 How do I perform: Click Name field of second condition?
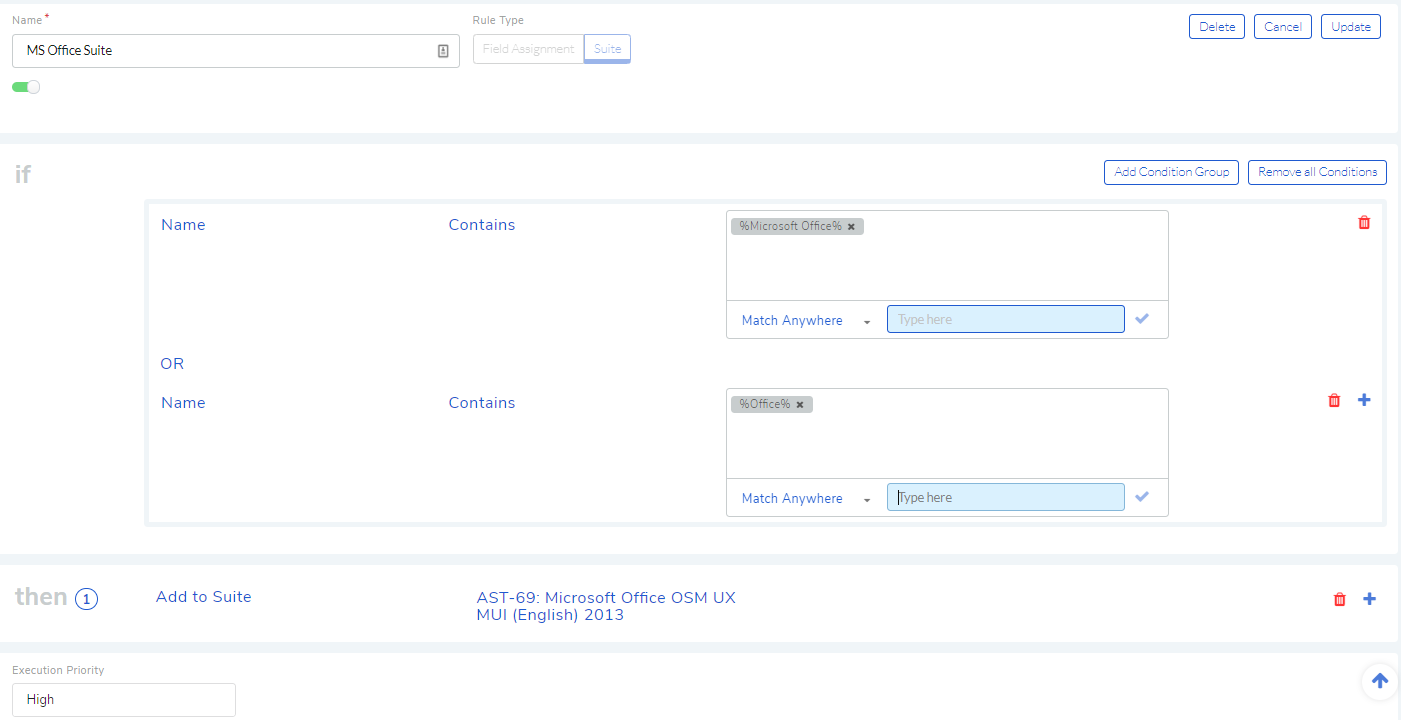pyautogui.click(x=183, y=403)
